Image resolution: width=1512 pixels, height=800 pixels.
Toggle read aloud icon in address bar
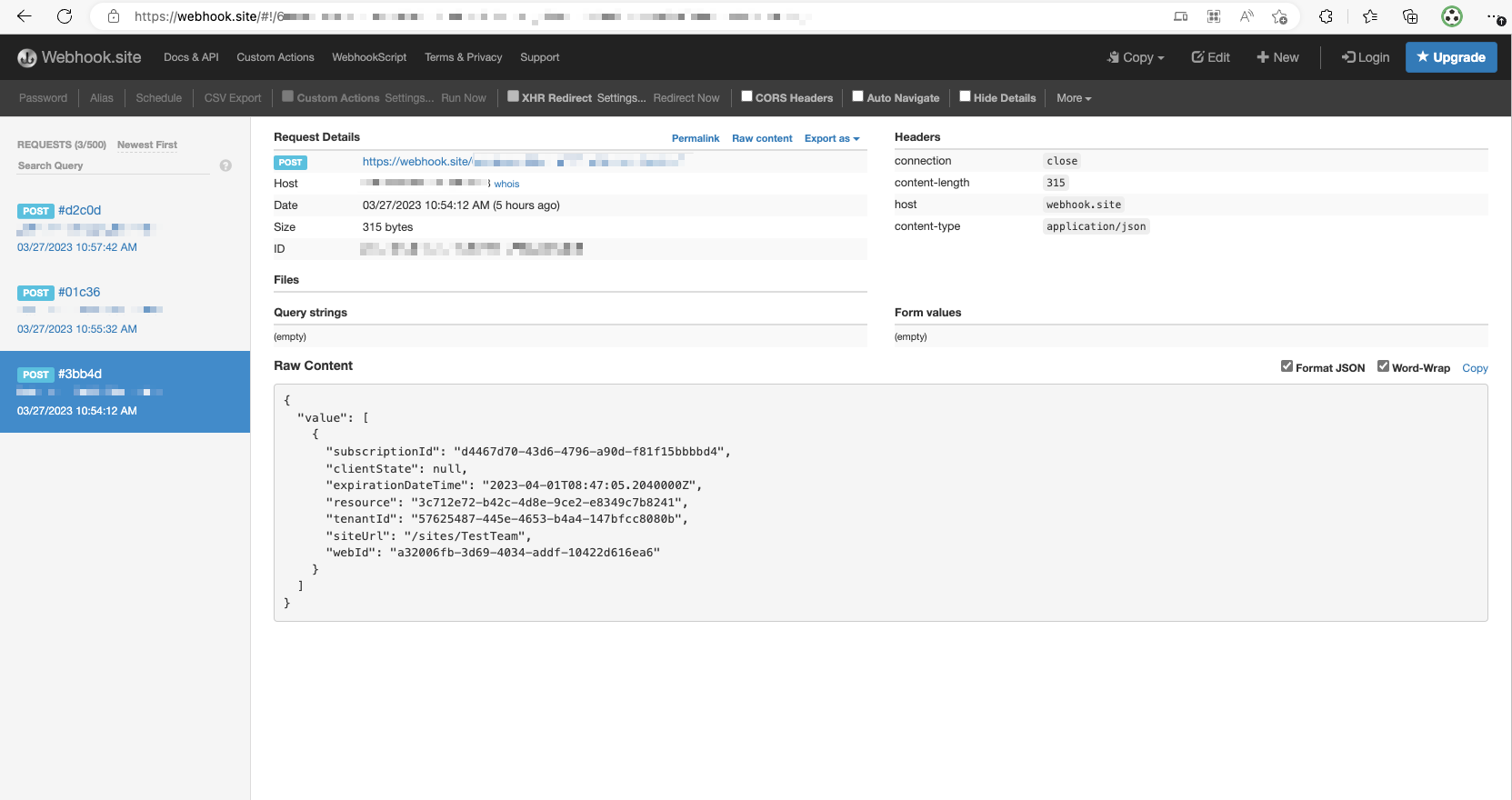click(x=1247, y=16)
